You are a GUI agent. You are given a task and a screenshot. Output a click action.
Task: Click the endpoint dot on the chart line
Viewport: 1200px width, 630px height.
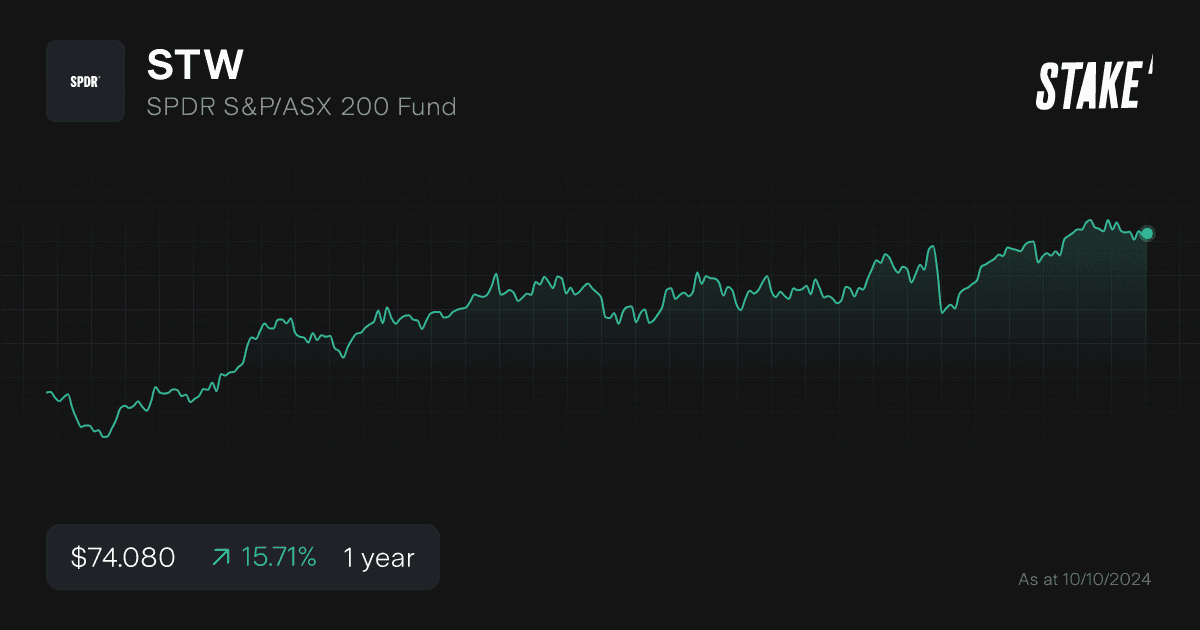tap(1146, 233)
